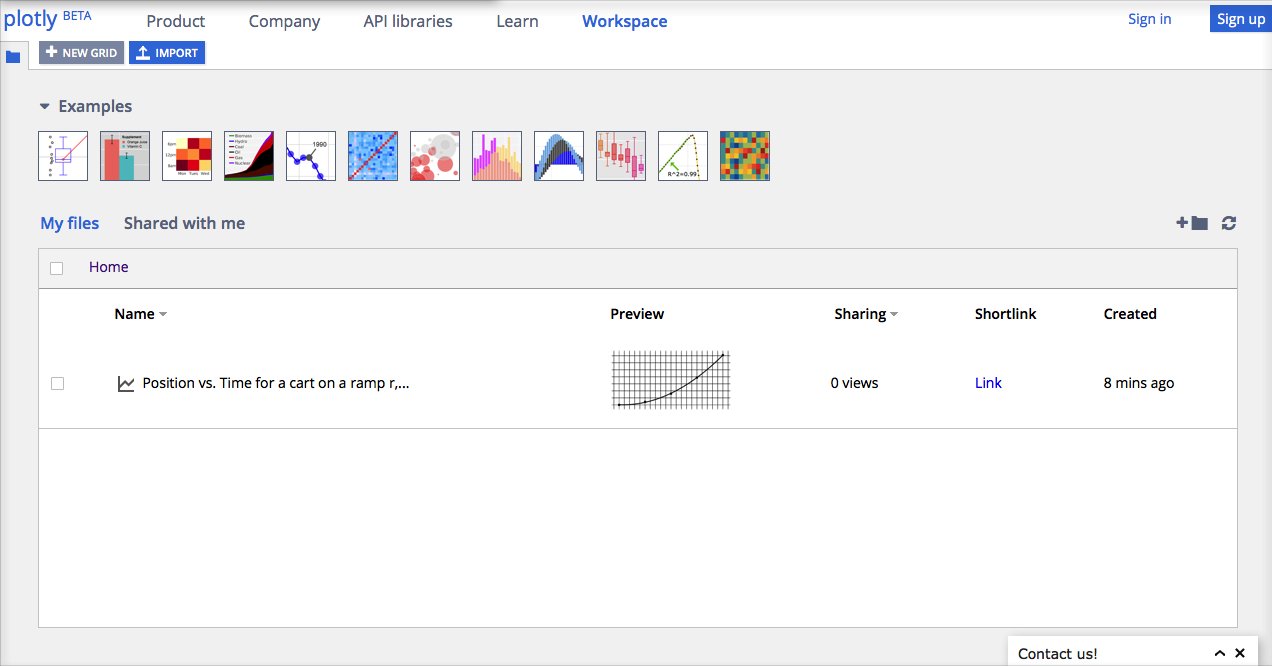Image resolution: width=1272 pixels, height=666 pixels.
Task: Collapse the Examples section
Action: [x=43, y=105]
